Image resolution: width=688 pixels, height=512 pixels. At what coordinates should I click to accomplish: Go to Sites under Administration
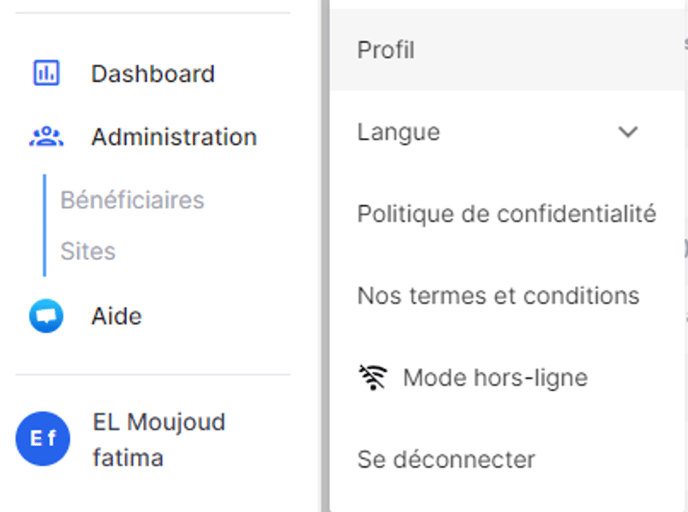pos(88,251)
